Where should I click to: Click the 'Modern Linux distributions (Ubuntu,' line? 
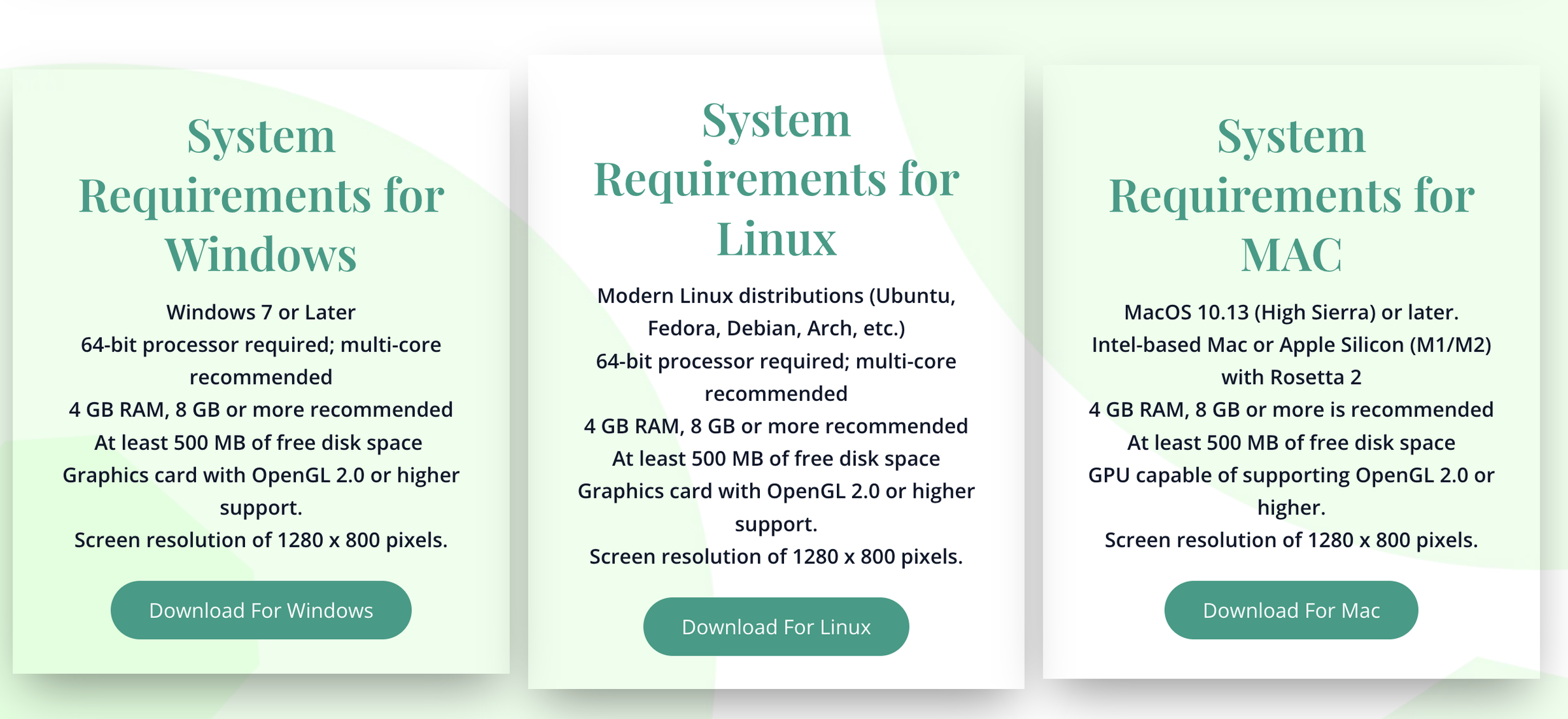[x=776, y=296]
